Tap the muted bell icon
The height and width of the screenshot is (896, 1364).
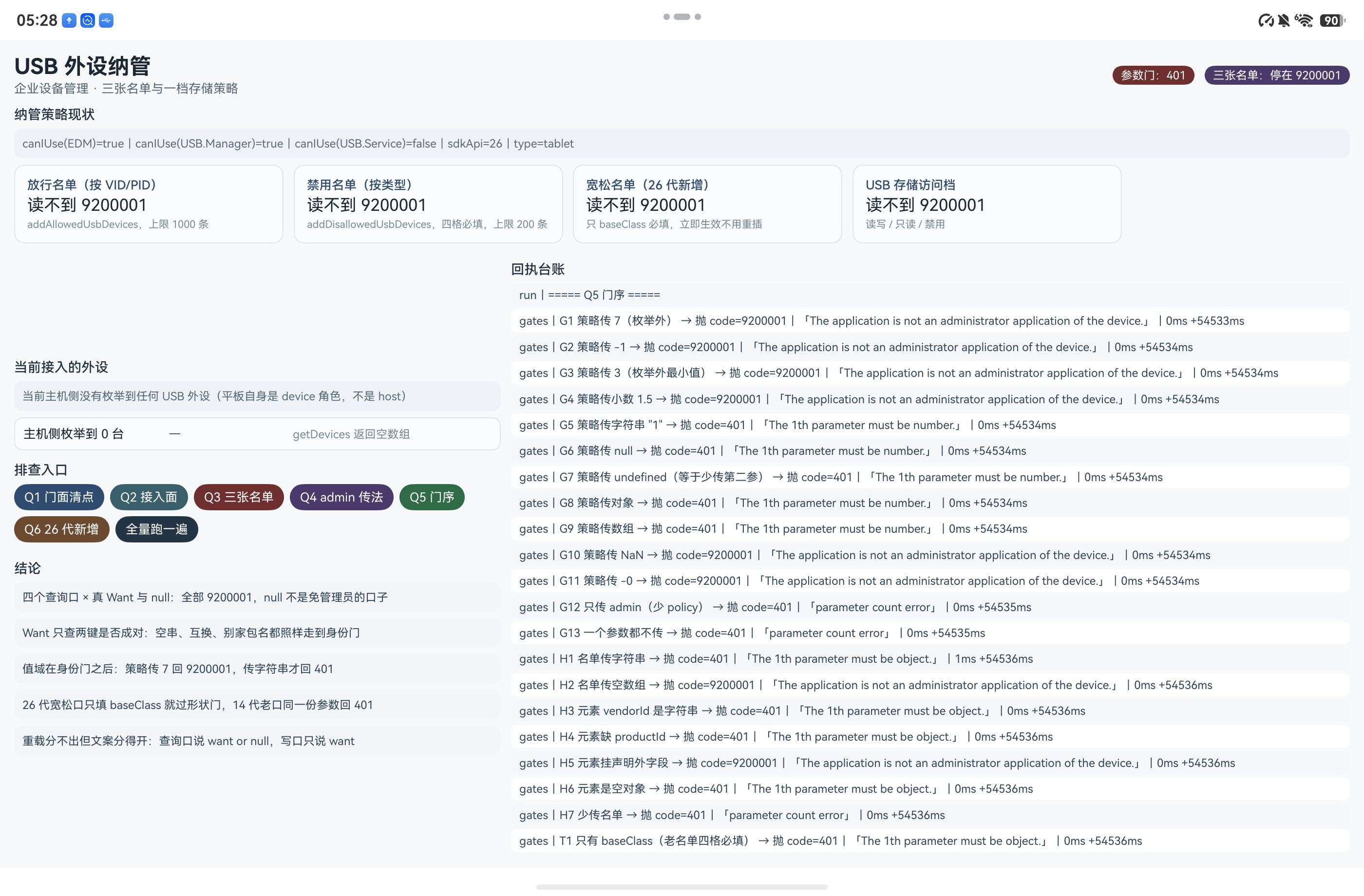tap(1284, 20)
